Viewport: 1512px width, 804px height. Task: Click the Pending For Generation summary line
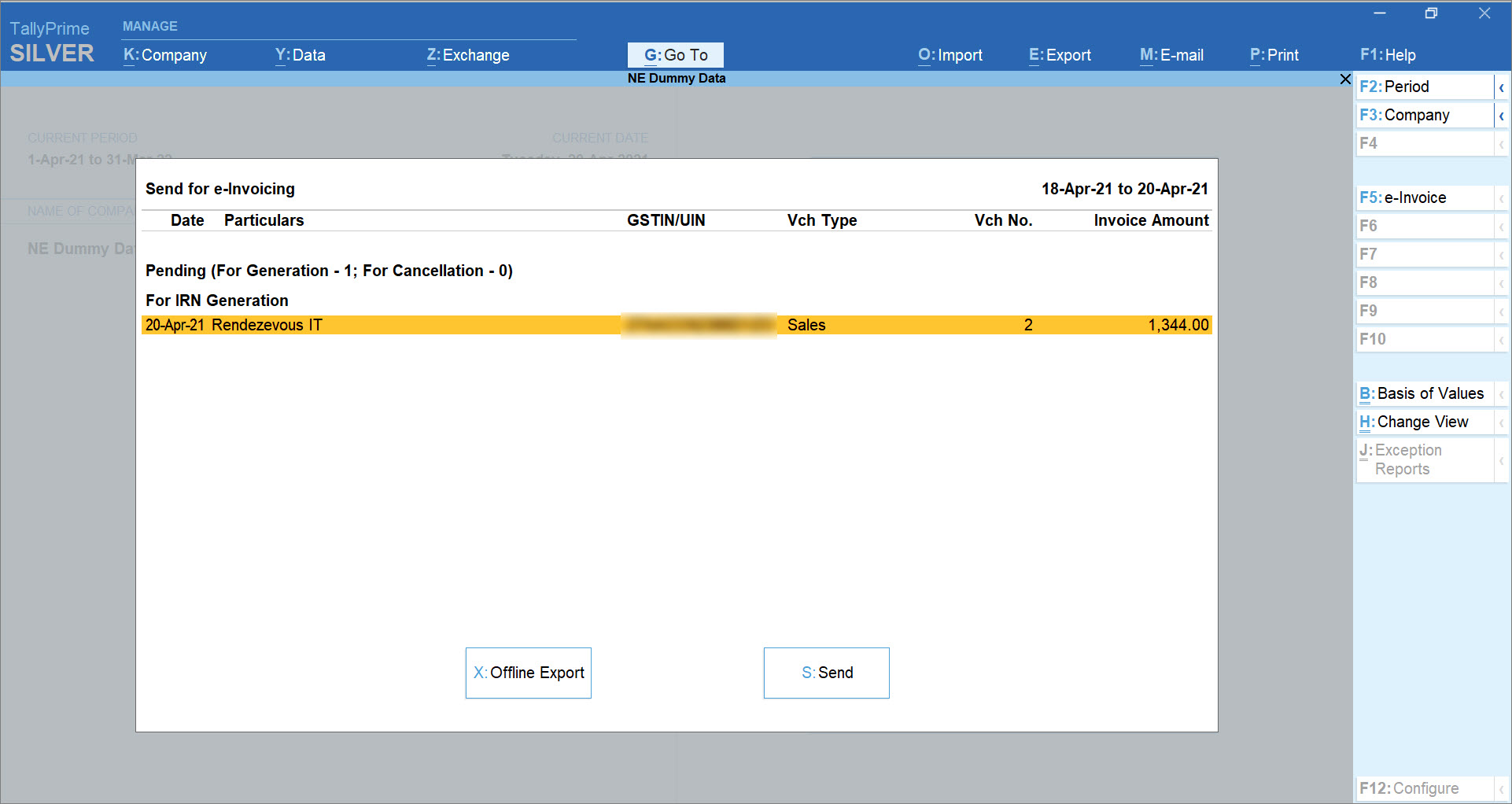click(329, 271)
